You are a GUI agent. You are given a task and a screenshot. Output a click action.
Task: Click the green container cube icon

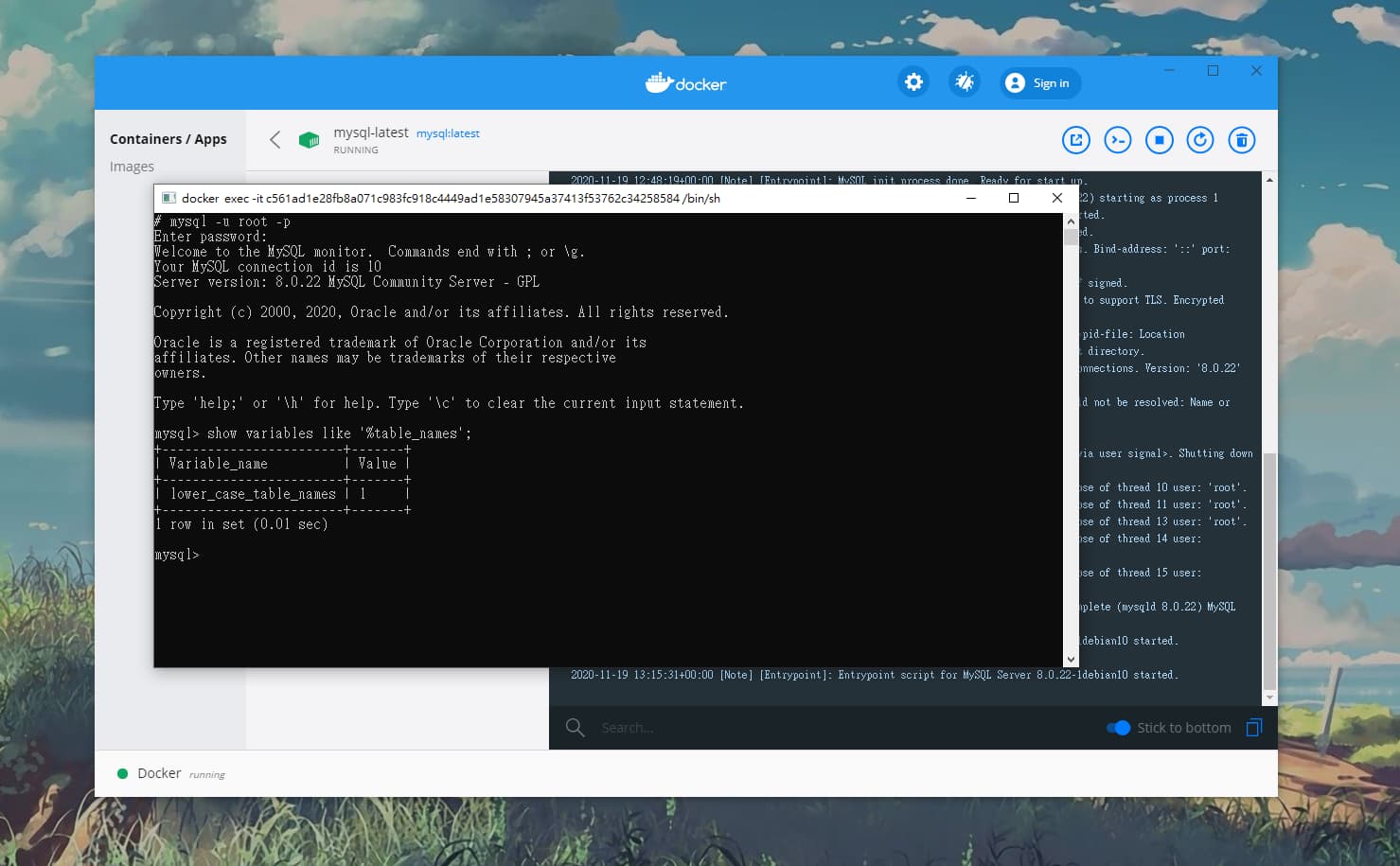click(x=309, y=140)
